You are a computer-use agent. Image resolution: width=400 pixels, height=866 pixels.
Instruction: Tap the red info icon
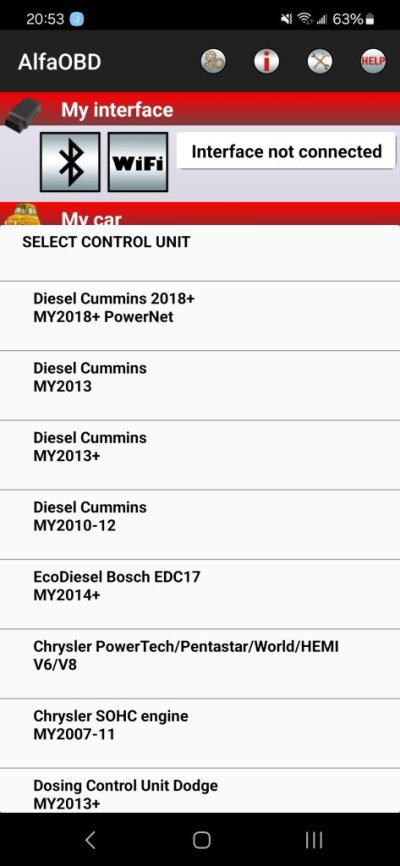[x=266, y=61]
